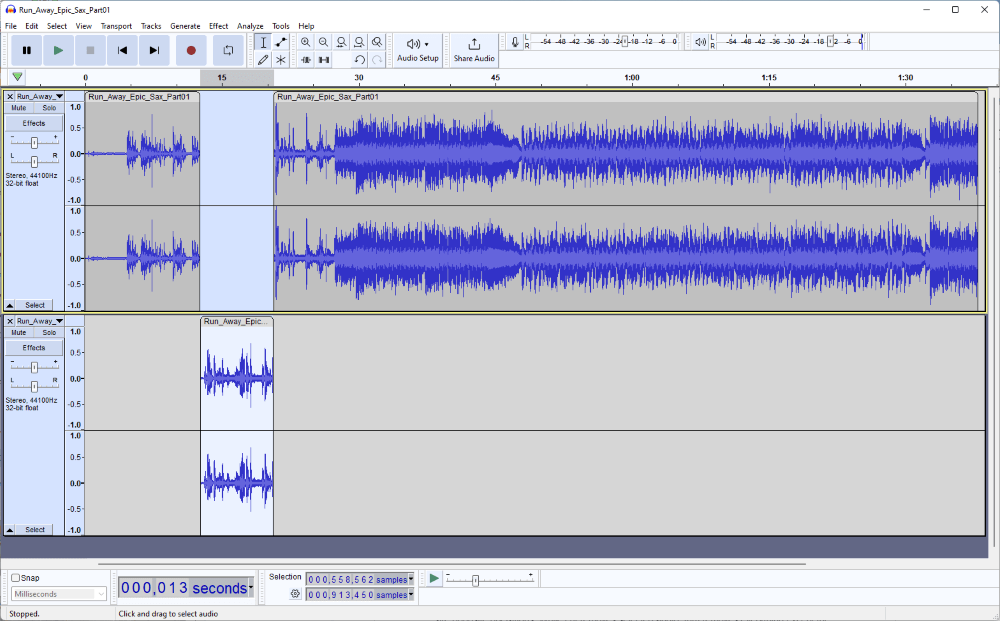Viewport: 1000px width, 621px height.
Task: Open the Generate menu
Action: [185, 26]
